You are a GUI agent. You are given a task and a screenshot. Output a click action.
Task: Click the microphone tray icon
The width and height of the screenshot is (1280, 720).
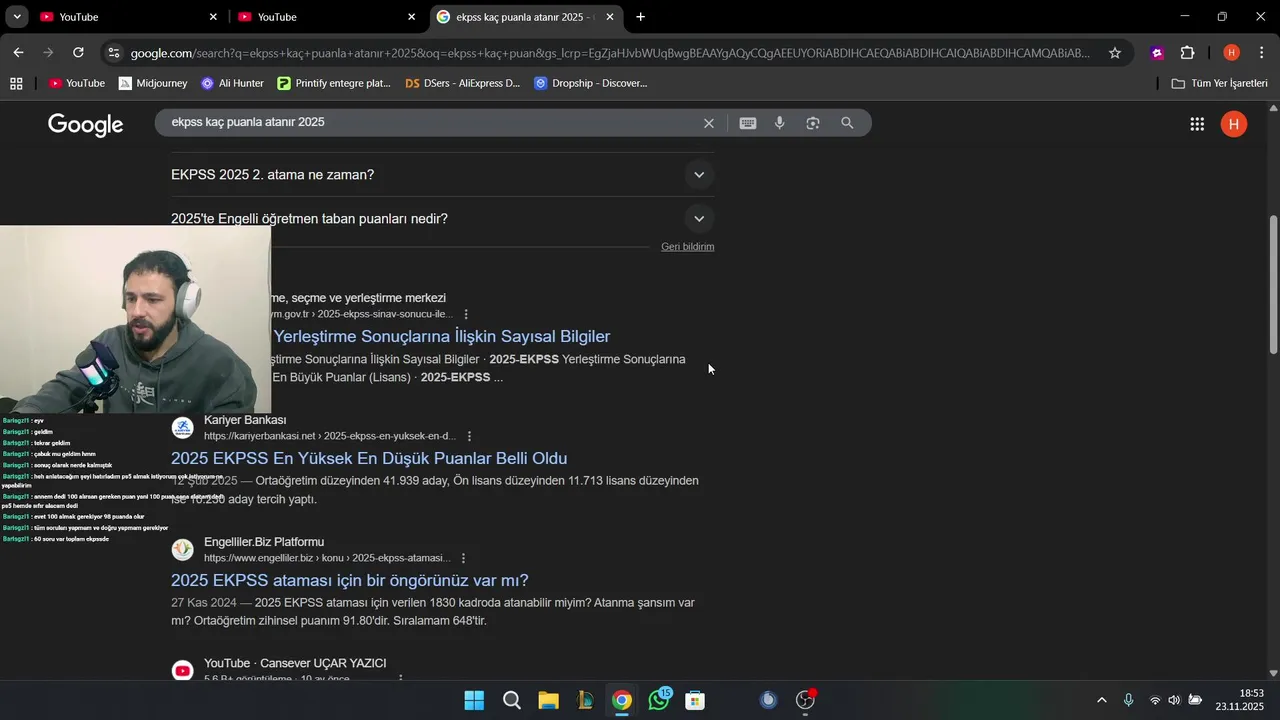coord(1129,700)
